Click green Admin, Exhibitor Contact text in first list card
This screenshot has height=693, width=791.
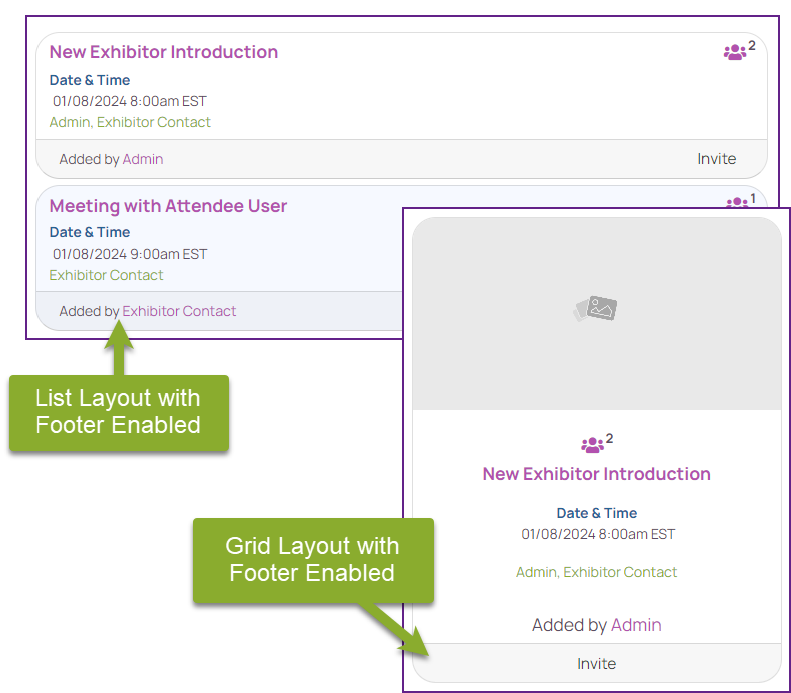130,122
